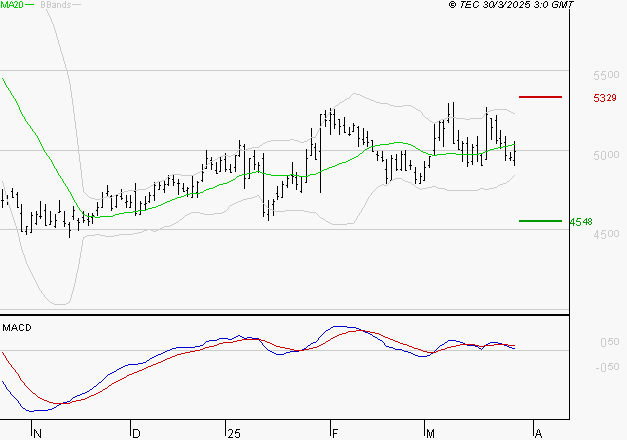The height and width of the screenshot is (440, 627).
Task: Click the BBands legend label
Action: click(56, 5)
